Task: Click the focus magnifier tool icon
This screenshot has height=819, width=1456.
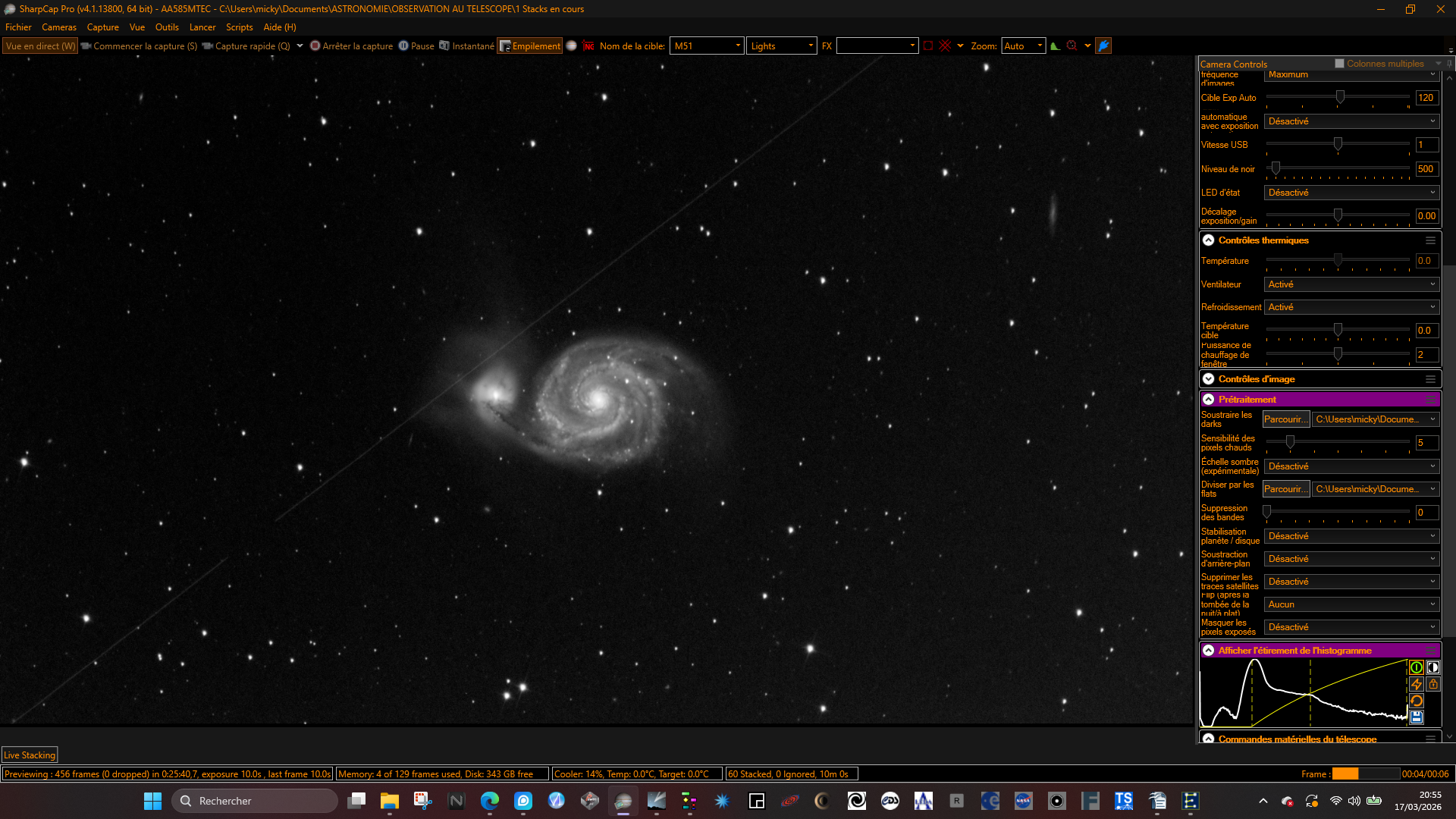Action: click(1072, 46)
